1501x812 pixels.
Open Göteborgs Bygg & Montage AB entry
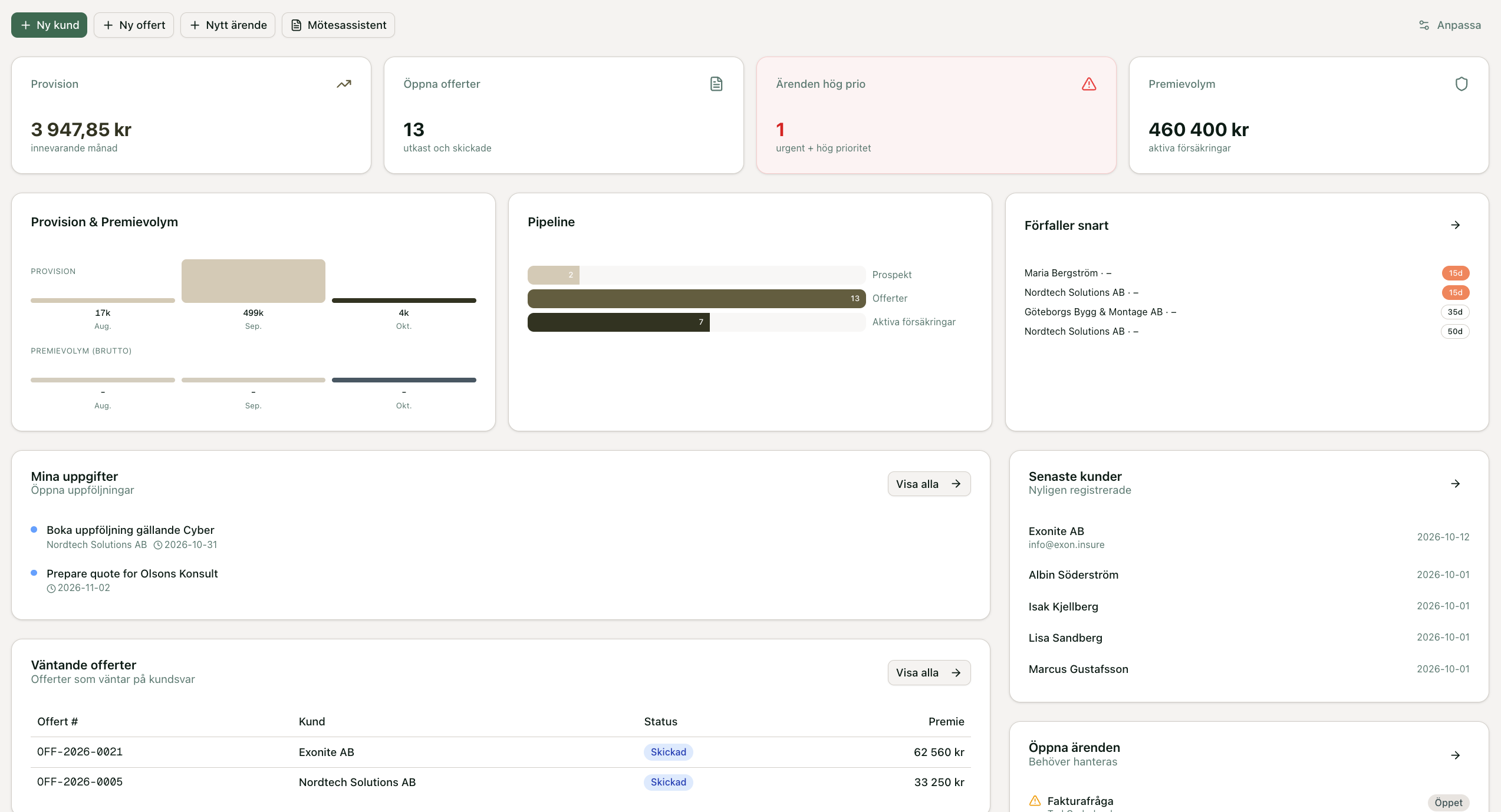coord(1100,312)
